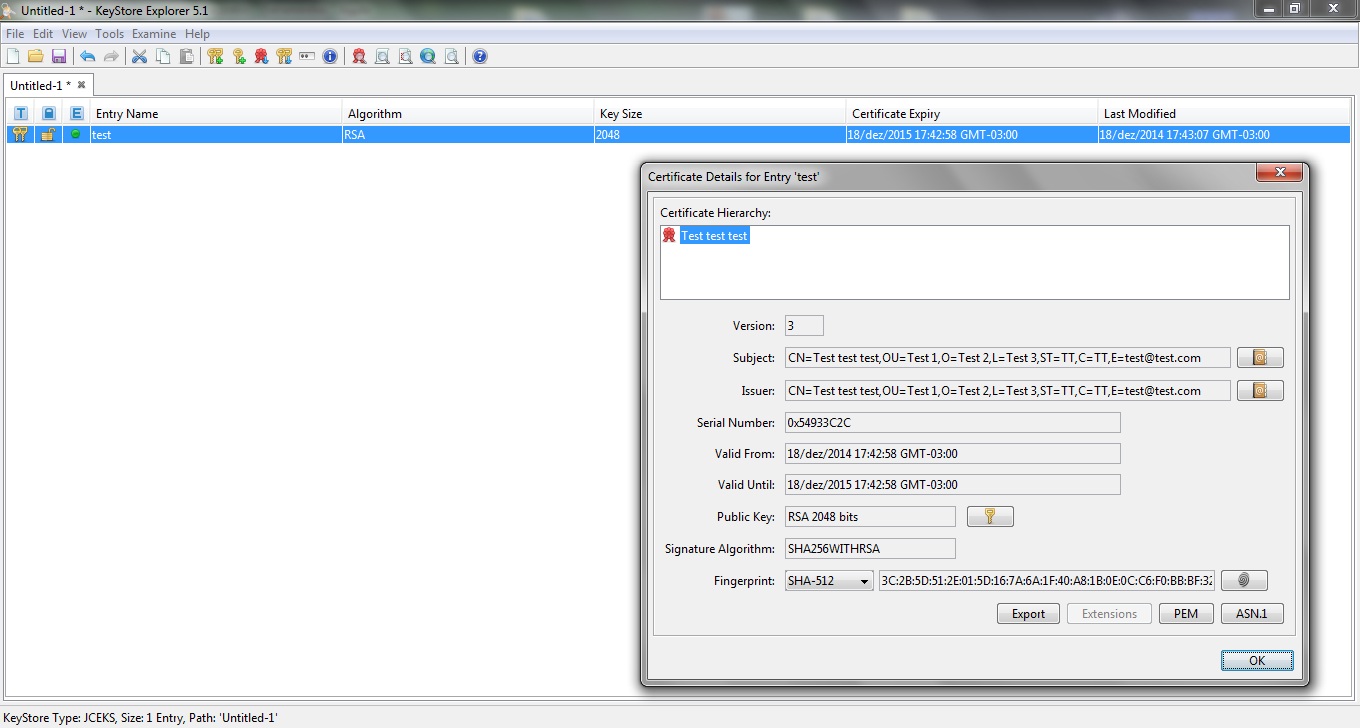Image resolution: width=1360 pixels, height=728 pixels.
Task: Sort by Key Size column header
Action: 720,113
